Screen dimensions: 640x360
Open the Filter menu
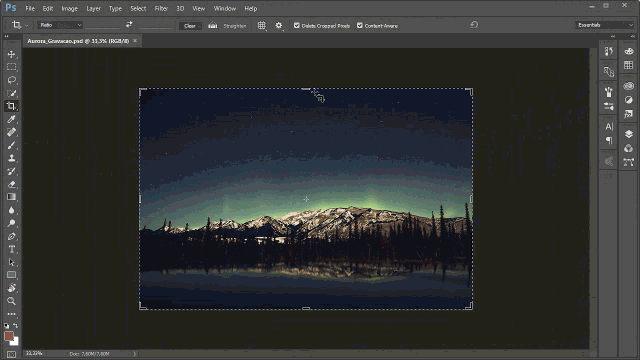point(161,8)
